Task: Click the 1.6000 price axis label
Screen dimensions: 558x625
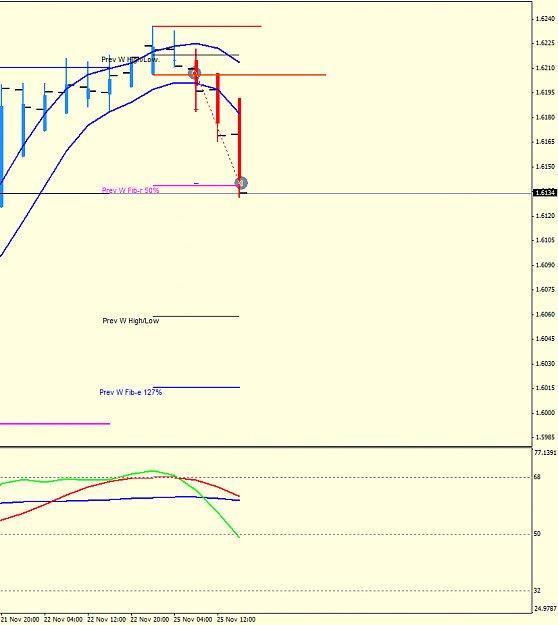Action: point(545,413)
